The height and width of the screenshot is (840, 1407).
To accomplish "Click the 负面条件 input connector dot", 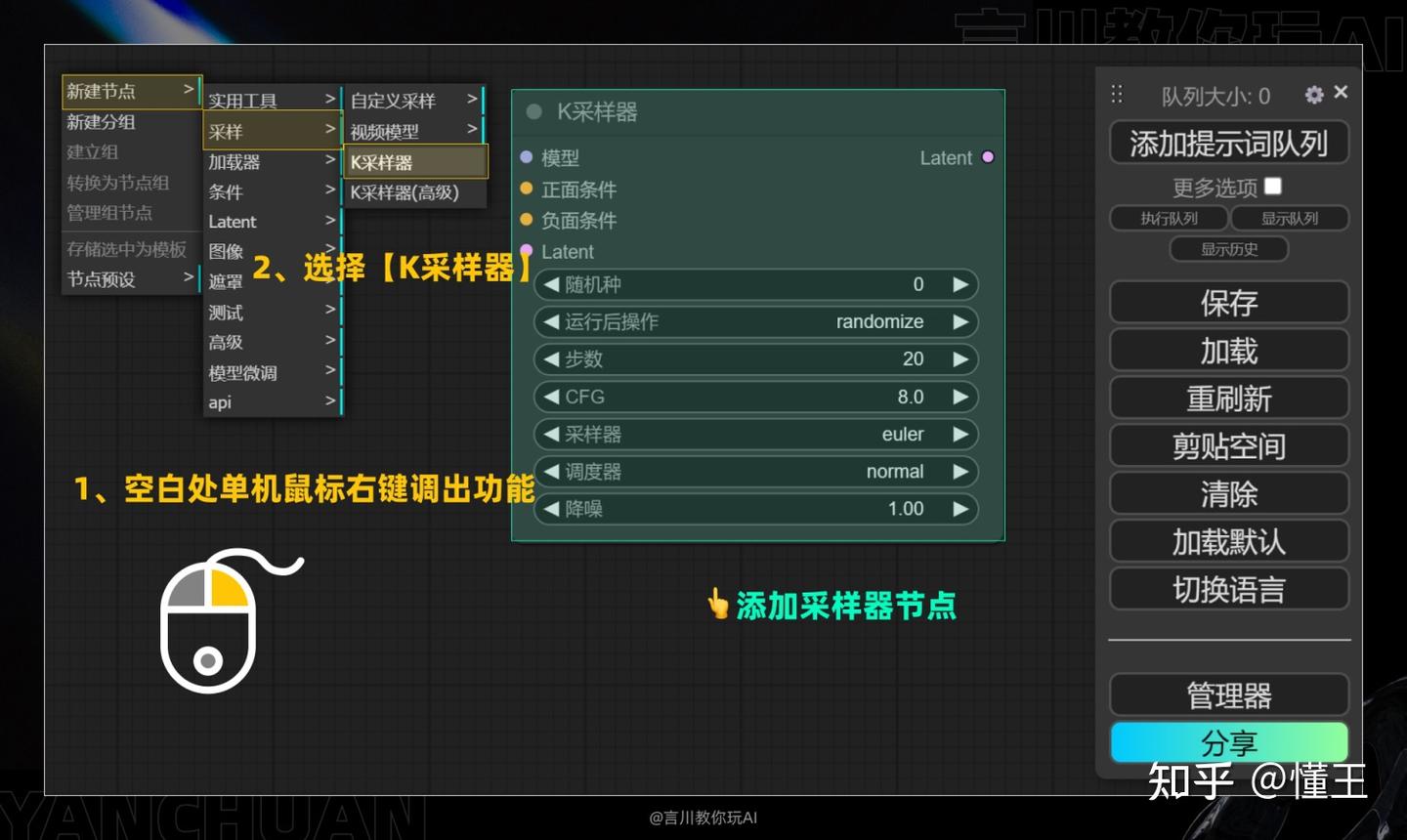I will tap(527, 219).
